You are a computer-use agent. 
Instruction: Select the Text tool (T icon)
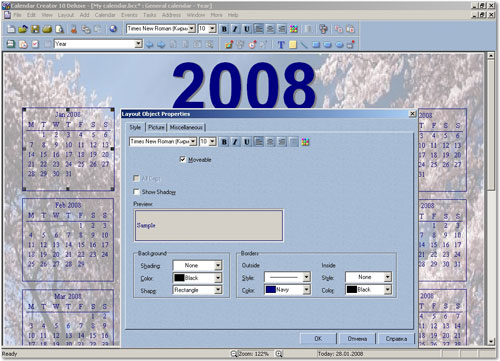coord(281,44)
